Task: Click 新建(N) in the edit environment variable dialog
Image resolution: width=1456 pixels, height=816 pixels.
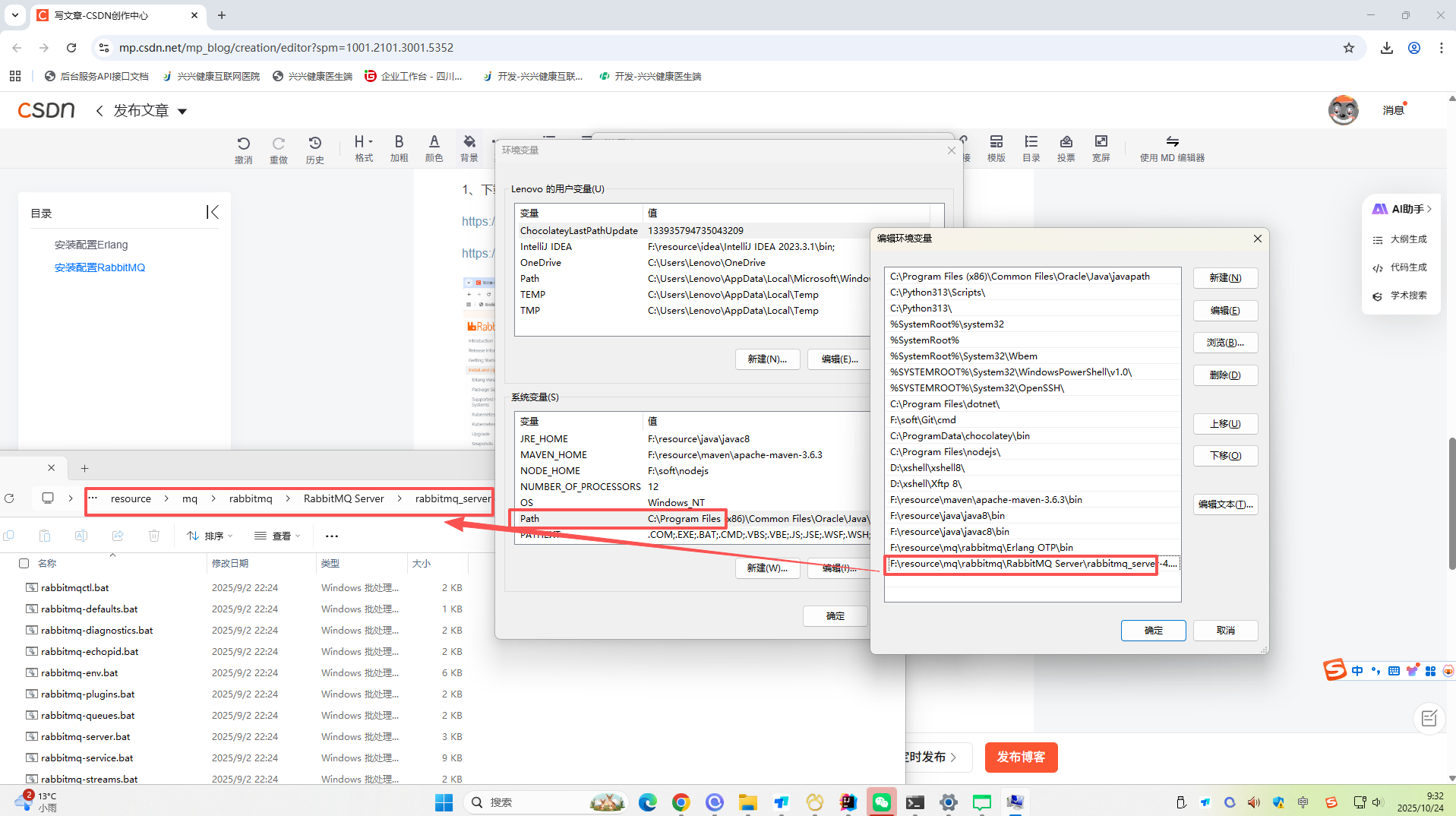Action: pos(1225,278)
